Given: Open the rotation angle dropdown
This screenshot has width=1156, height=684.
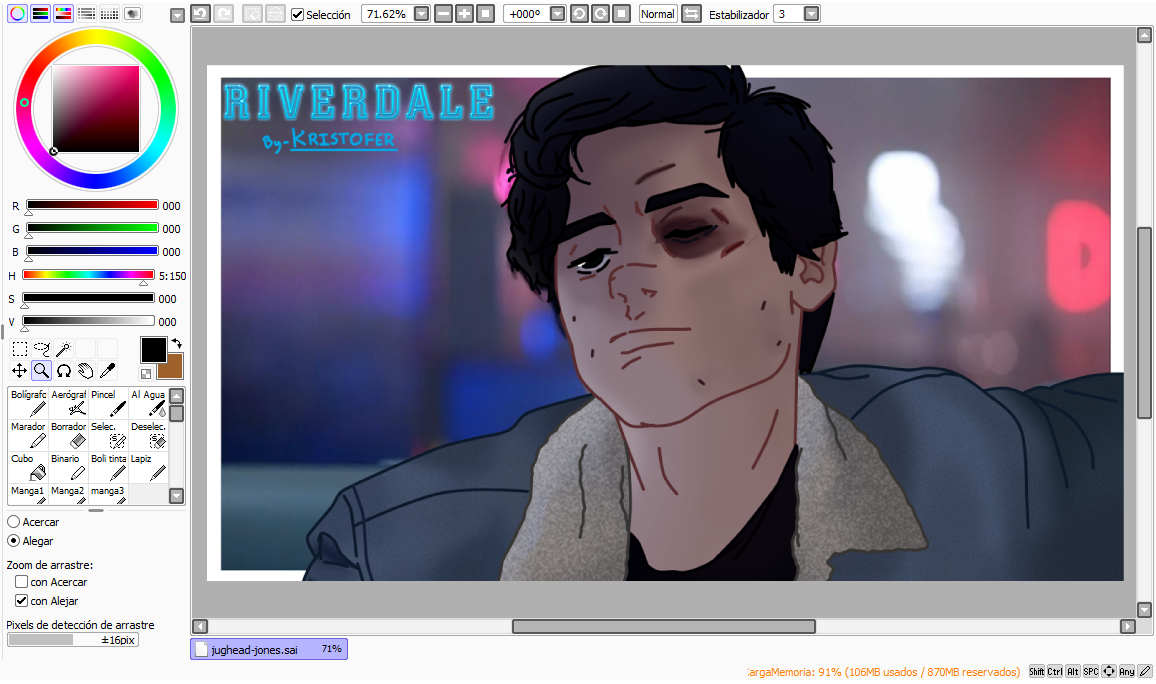Looking at the screenshot, I should pyautogui.click(x=557, y=14).
